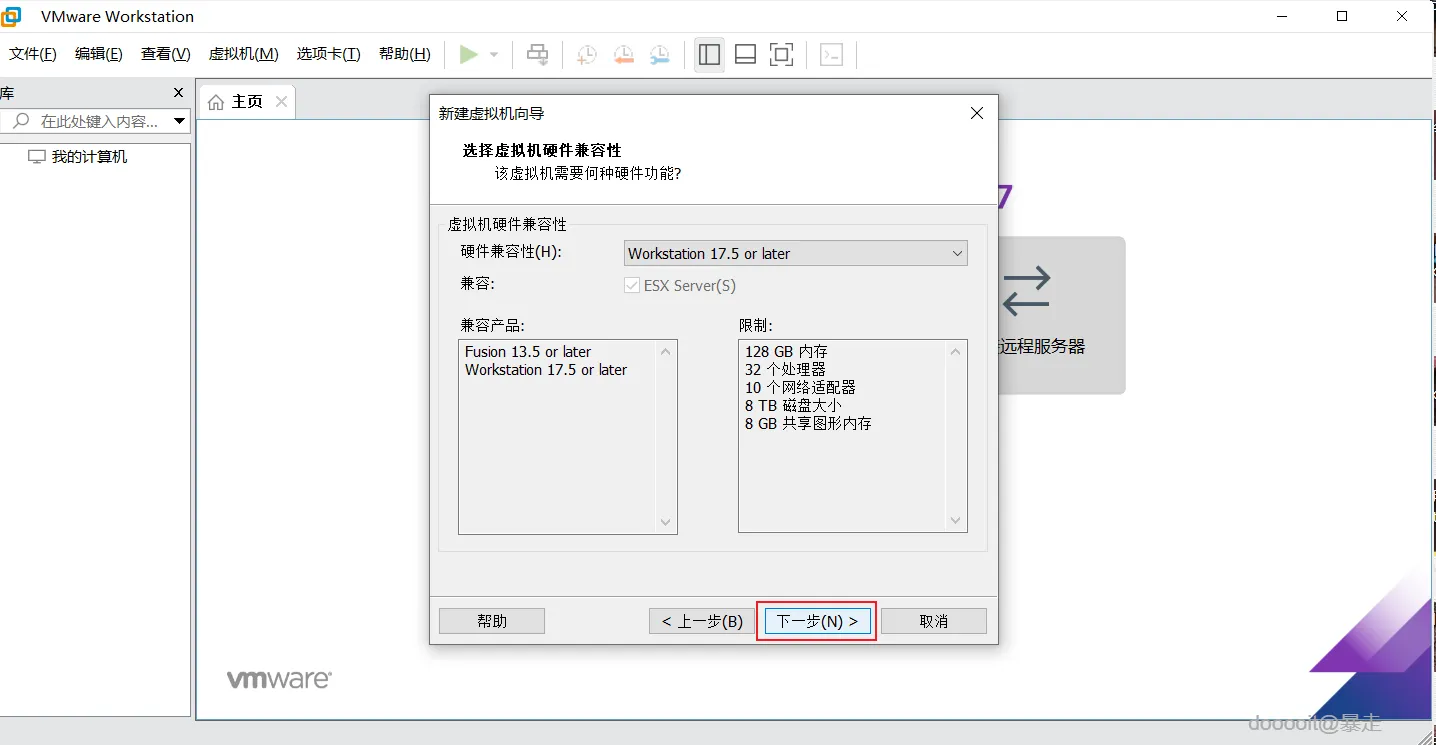Open the 虚拟机(M) menu
Viewport: 1436px width, 745px height.
[x=243, y=54]
